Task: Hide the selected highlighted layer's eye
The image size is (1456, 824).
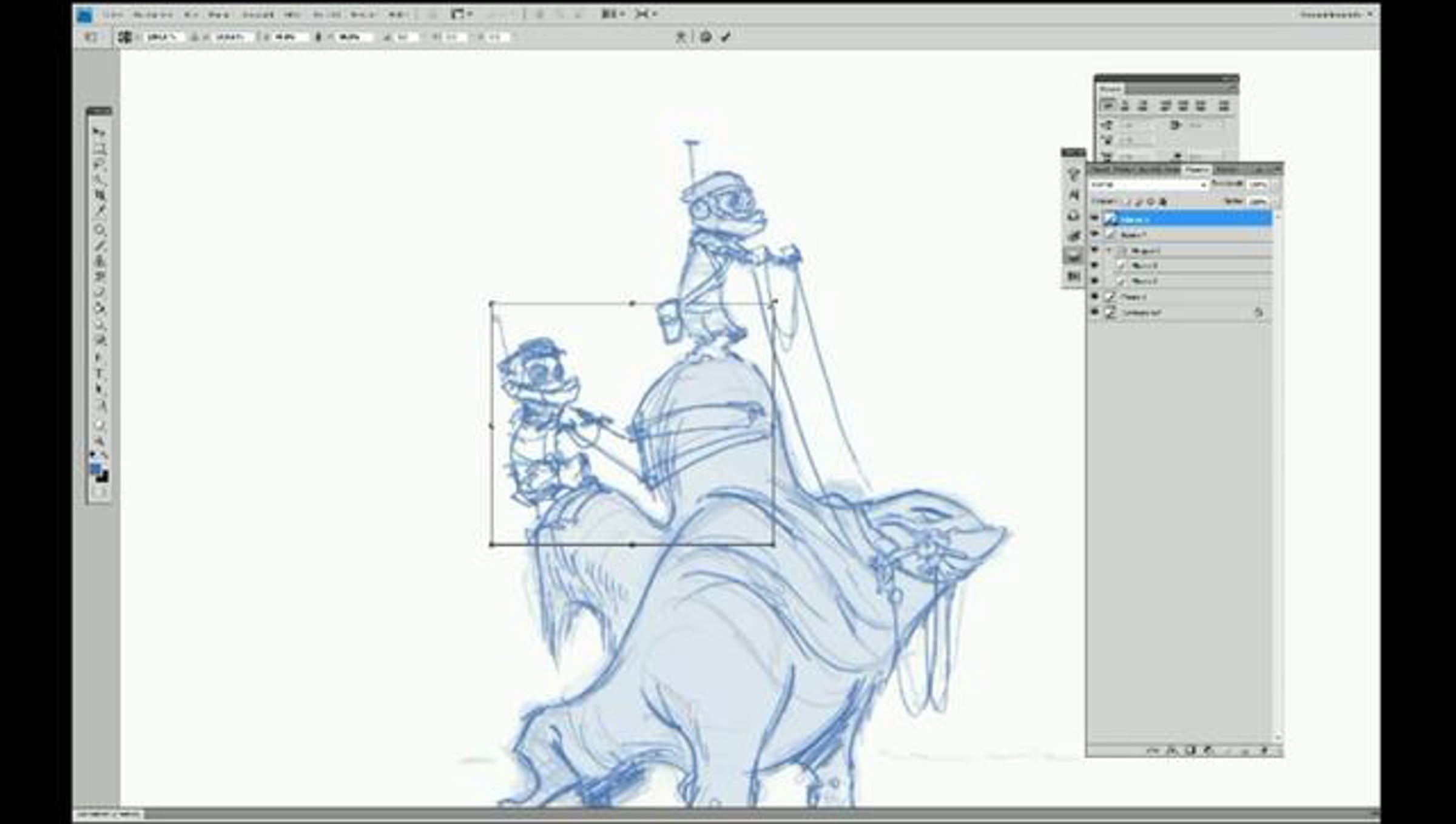Action: [x=1095, y=218]
